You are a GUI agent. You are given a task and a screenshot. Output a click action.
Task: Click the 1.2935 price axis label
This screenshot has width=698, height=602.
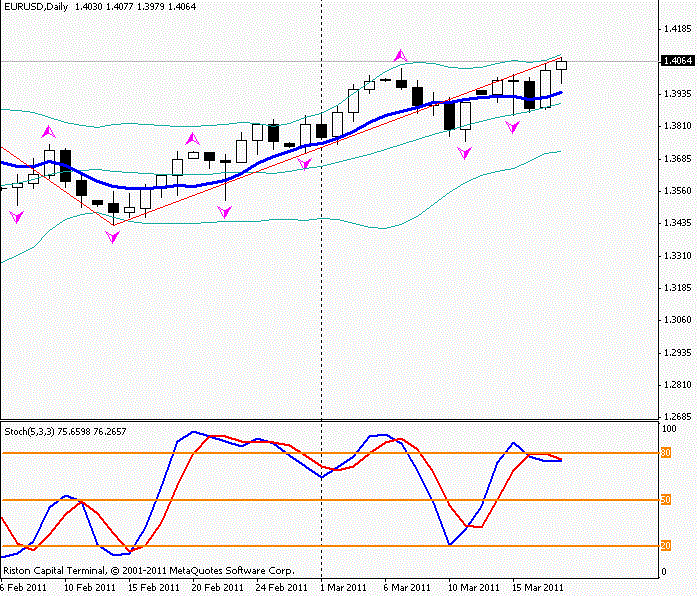(x=678, y=353)
